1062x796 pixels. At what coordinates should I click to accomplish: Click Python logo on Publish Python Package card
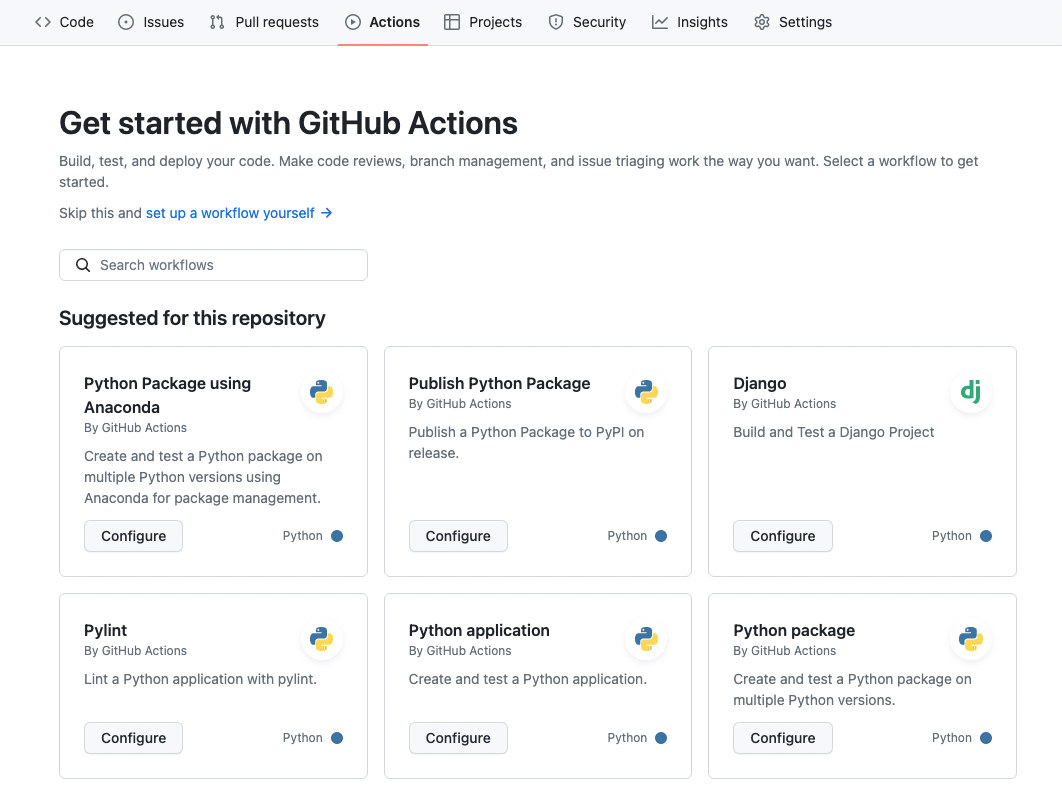(646, 392)
